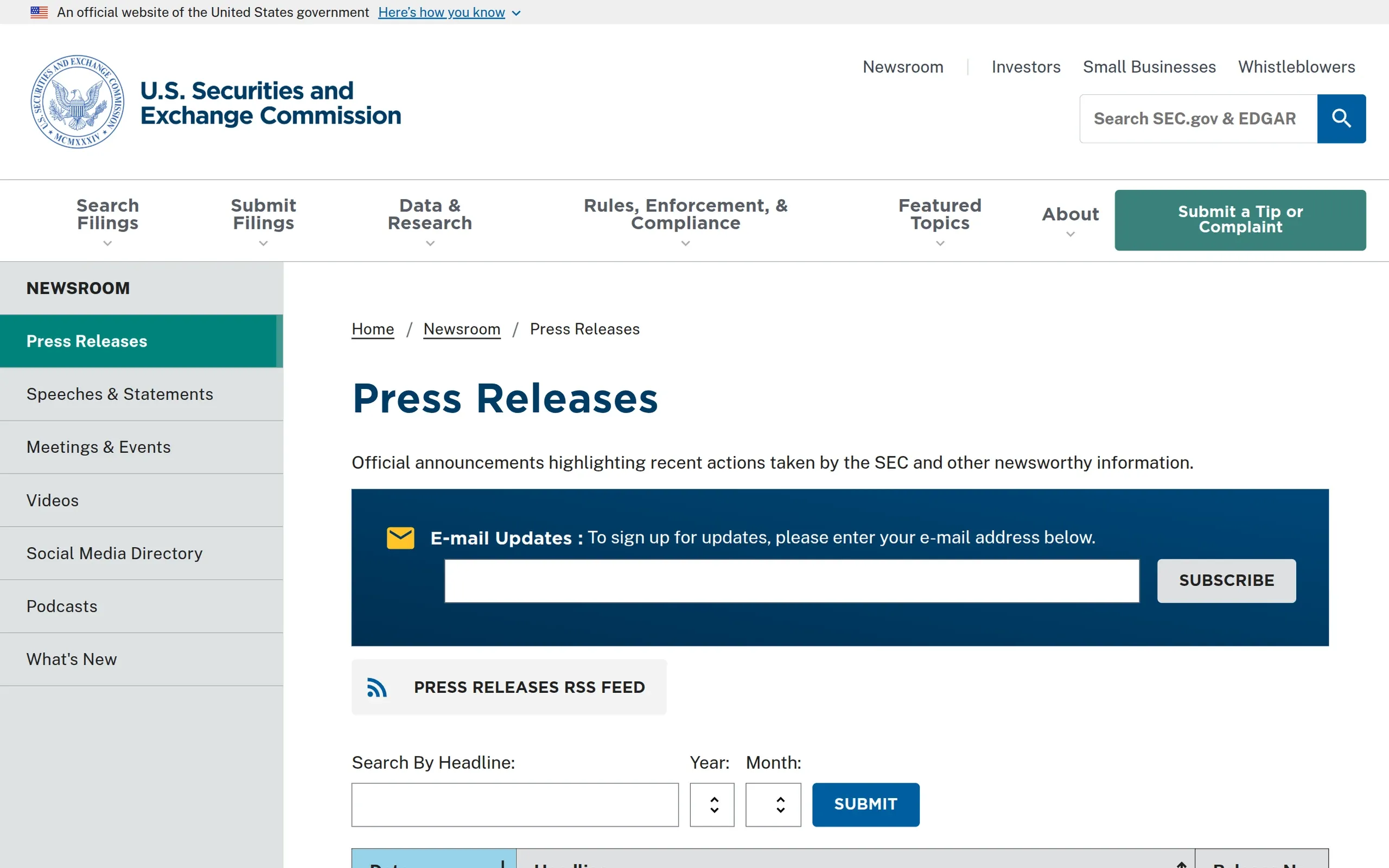Image resolution: width=1389 pixels, height=868 pixels.
Task: Open the Search Filings dropdown menu
Action: (x=108, y=221)
